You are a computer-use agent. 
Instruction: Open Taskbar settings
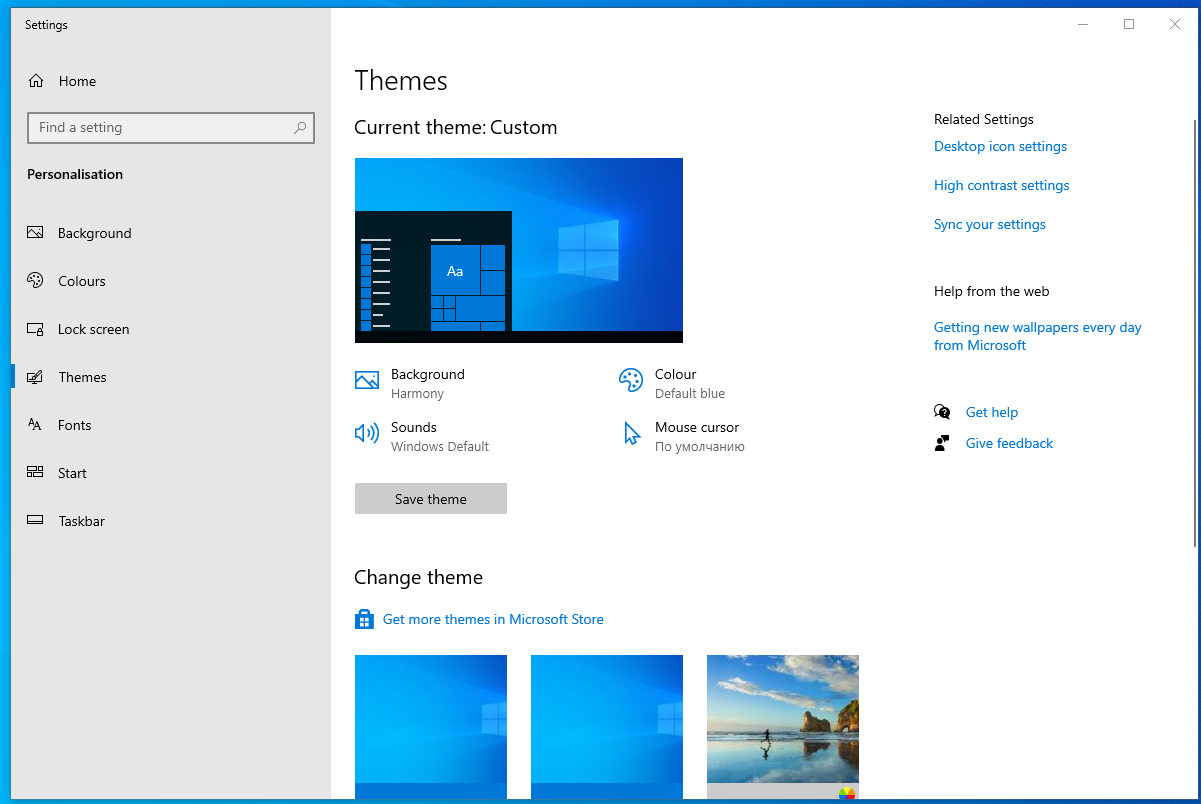click(x=170, y=521)
